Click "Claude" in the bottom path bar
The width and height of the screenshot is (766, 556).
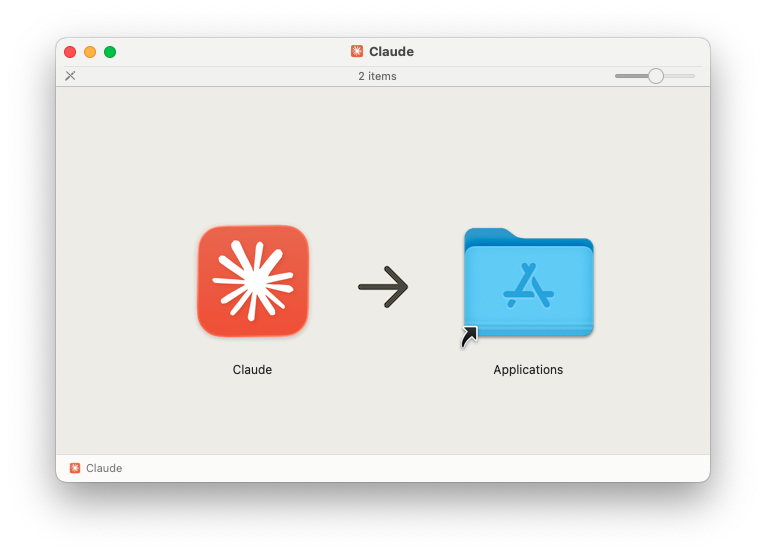click(104, 468)
